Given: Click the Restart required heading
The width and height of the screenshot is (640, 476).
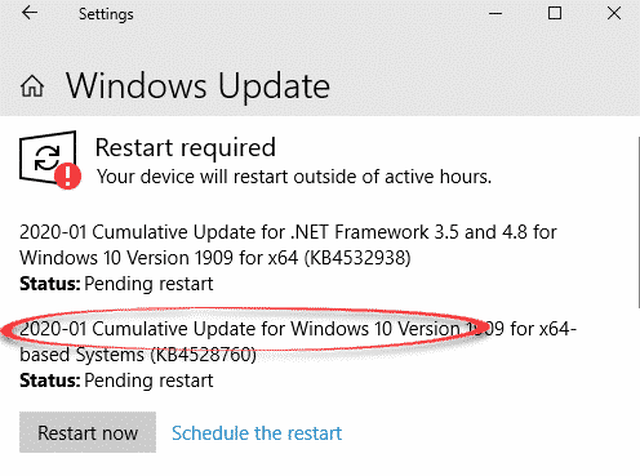Looking at the screenshot, I should (184, 148).
